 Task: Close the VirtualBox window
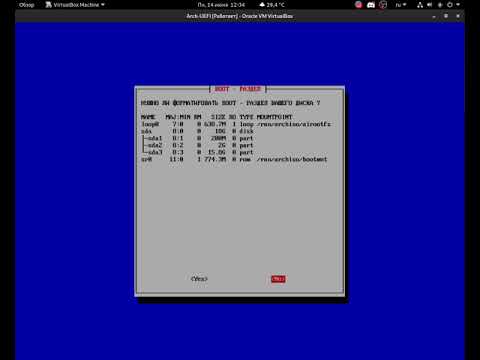[458, 16]
